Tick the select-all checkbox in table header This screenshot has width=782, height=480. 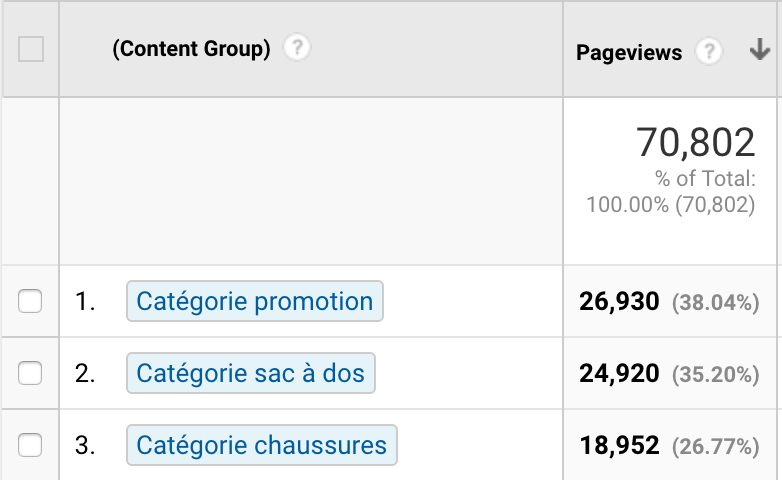(x=31, y=49)
